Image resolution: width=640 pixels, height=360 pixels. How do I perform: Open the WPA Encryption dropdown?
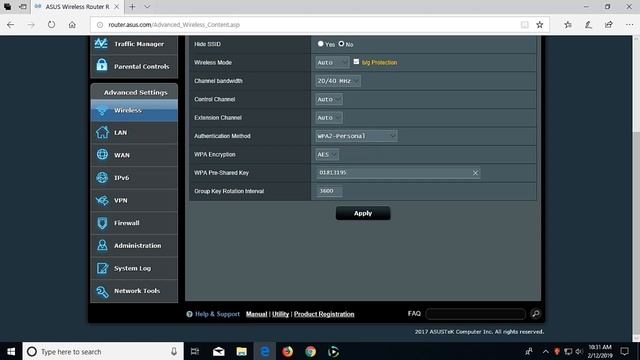pyautogui.click(x=327, y=154)
